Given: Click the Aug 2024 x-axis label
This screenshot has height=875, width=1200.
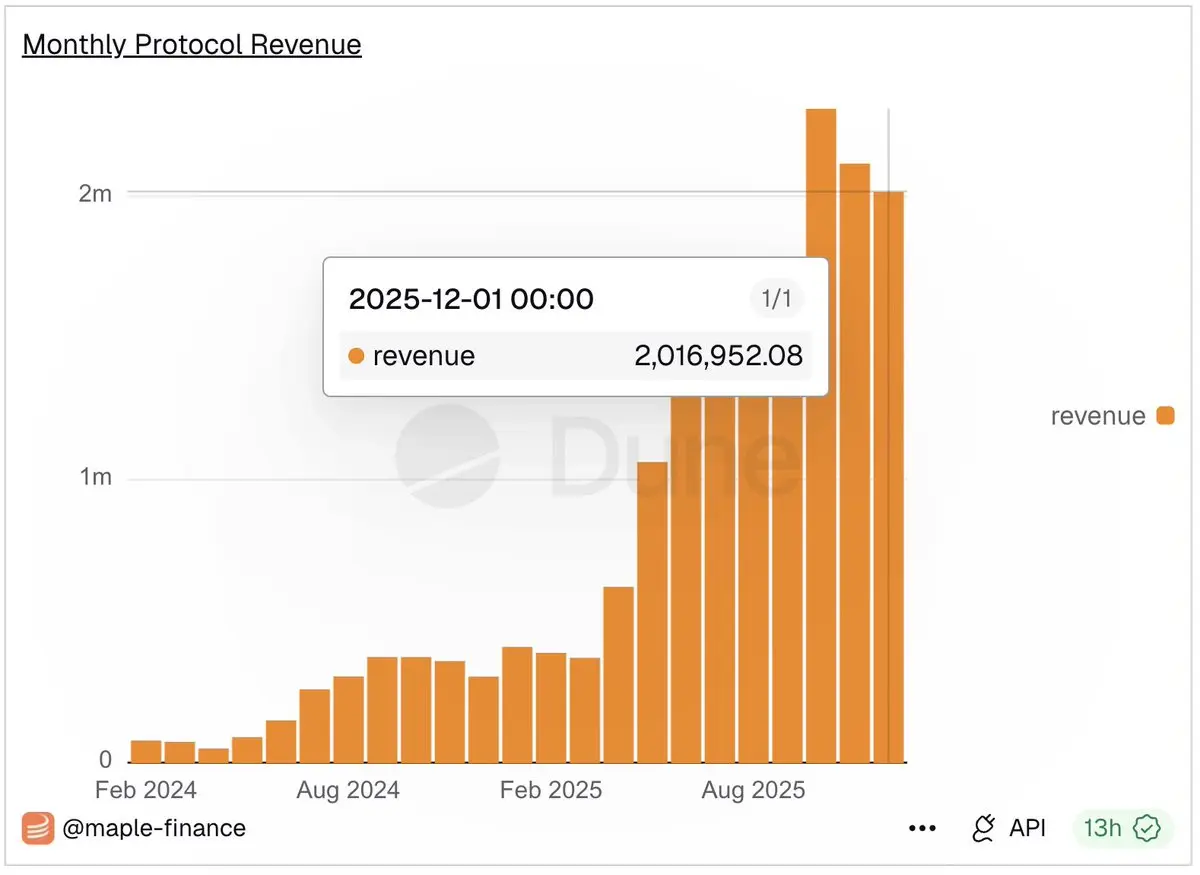Looking at the screenshot, I should (x=348, y=790).
